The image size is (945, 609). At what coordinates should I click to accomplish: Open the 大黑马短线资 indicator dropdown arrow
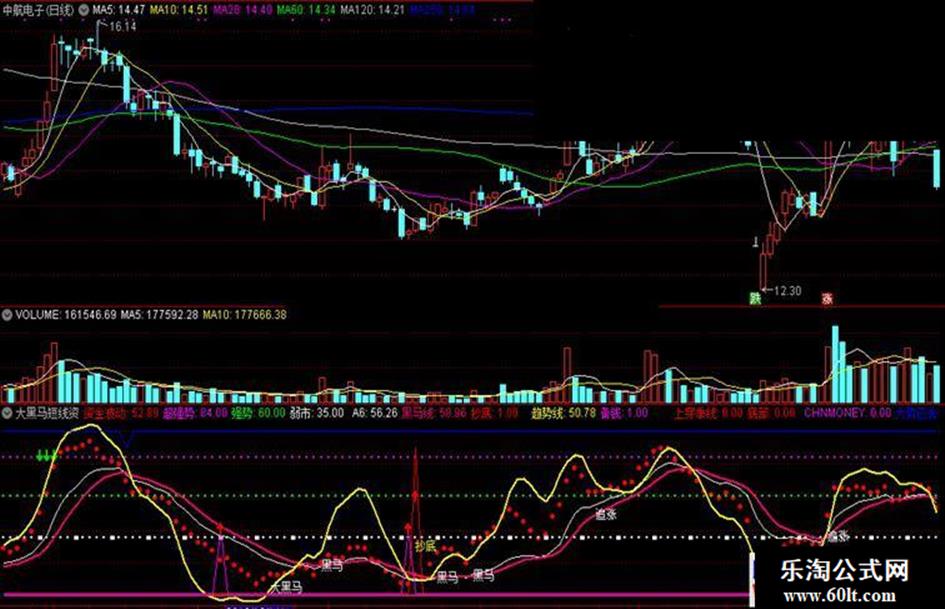click(x=7, y=413)
